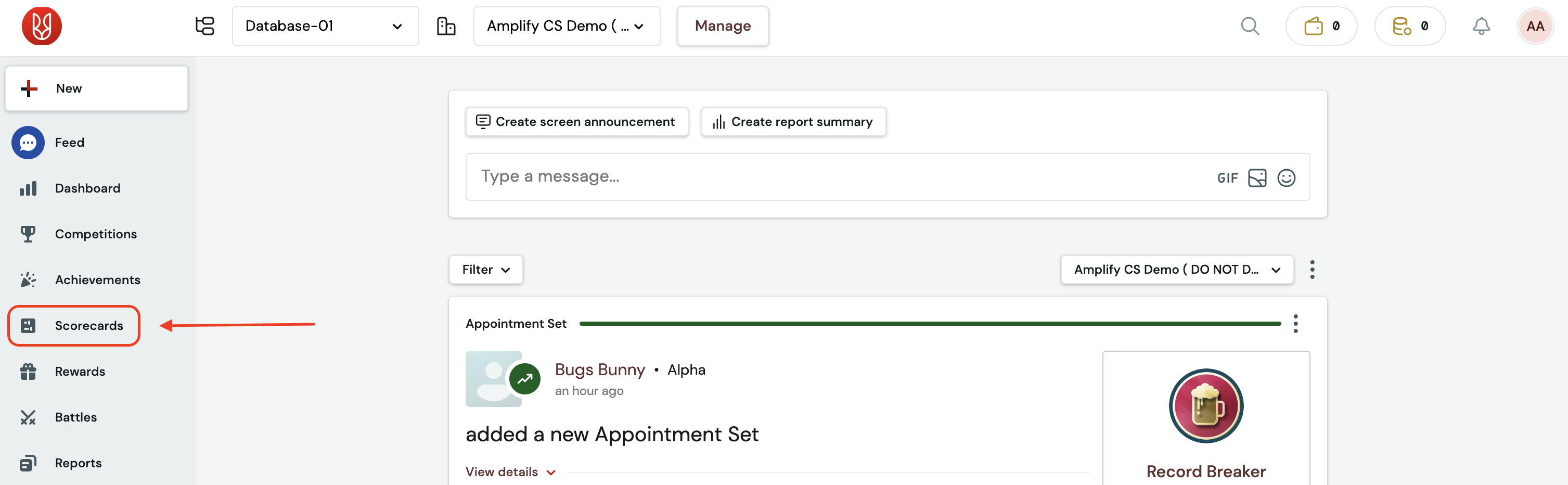This screenshot has height=485, width=1568.
Task: Click the Manage button
Action: [723, 26]
